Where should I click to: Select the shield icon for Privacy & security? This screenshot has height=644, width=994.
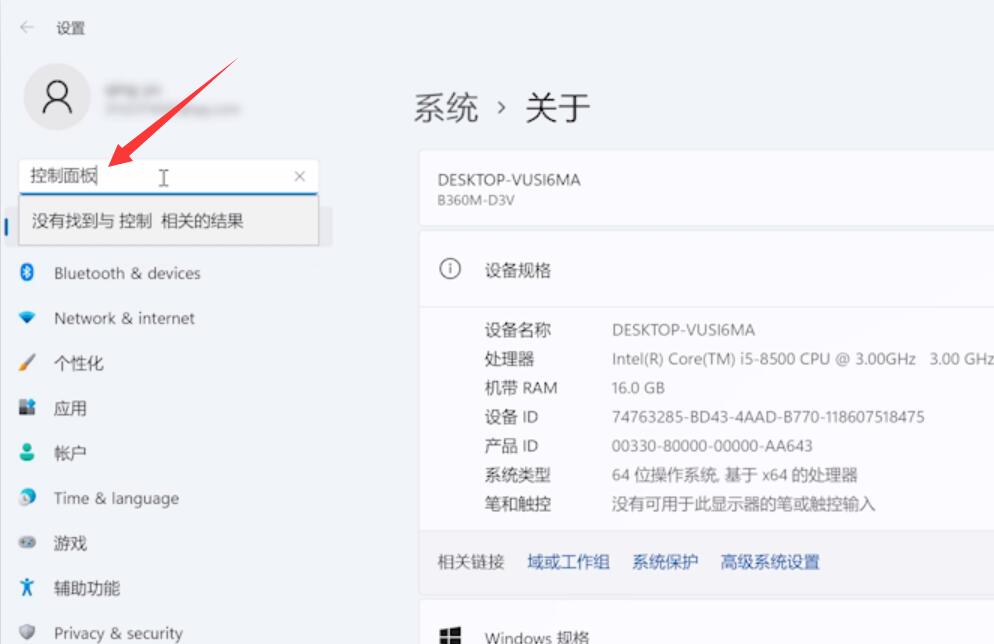(27, 632)
